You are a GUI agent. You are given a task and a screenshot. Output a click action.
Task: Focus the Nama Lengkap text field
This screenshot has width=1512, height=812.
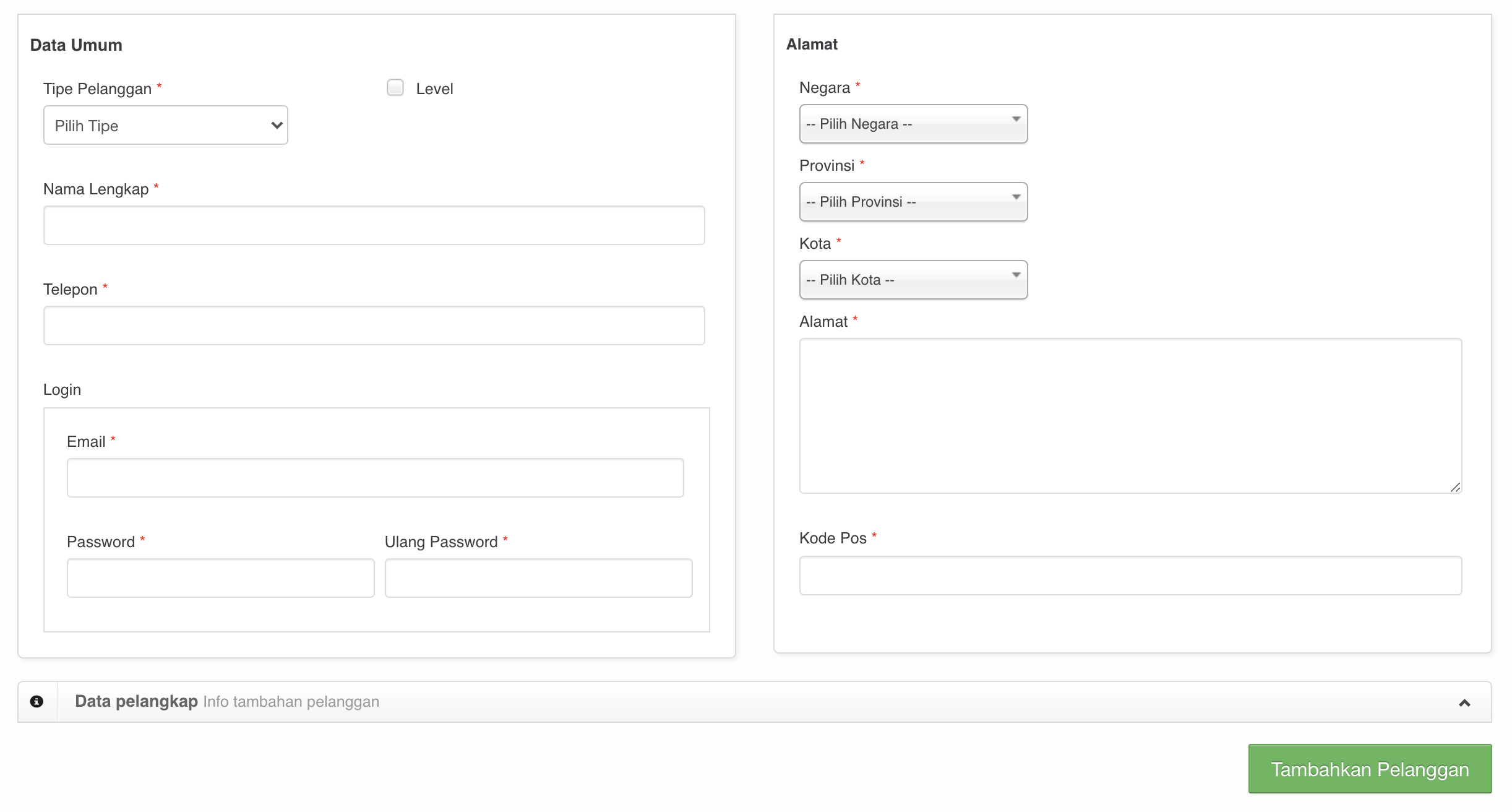point(374,225)
